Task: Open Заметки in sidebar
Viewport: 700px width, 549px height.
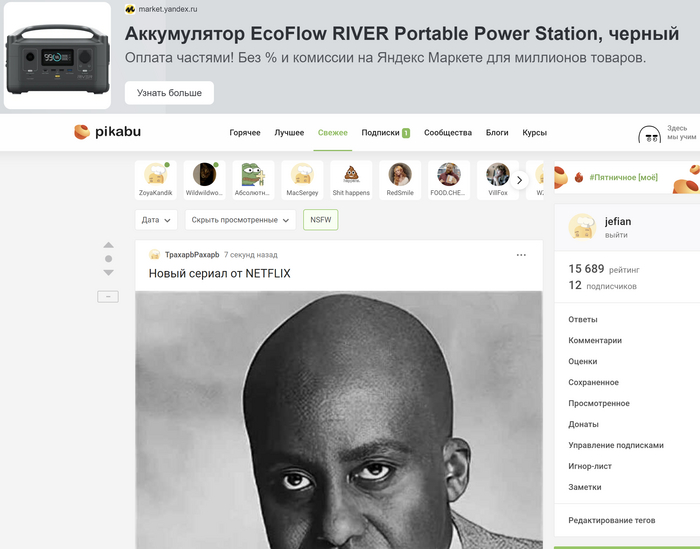Action: (584, 487)
